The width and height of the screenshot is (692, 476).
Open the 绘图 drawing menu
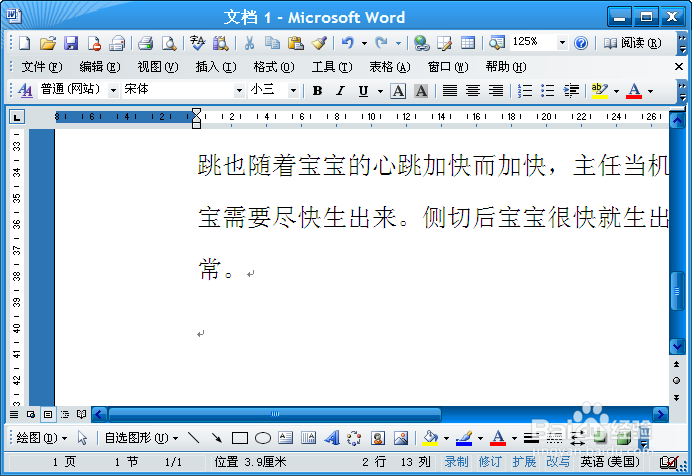[41, 438]
